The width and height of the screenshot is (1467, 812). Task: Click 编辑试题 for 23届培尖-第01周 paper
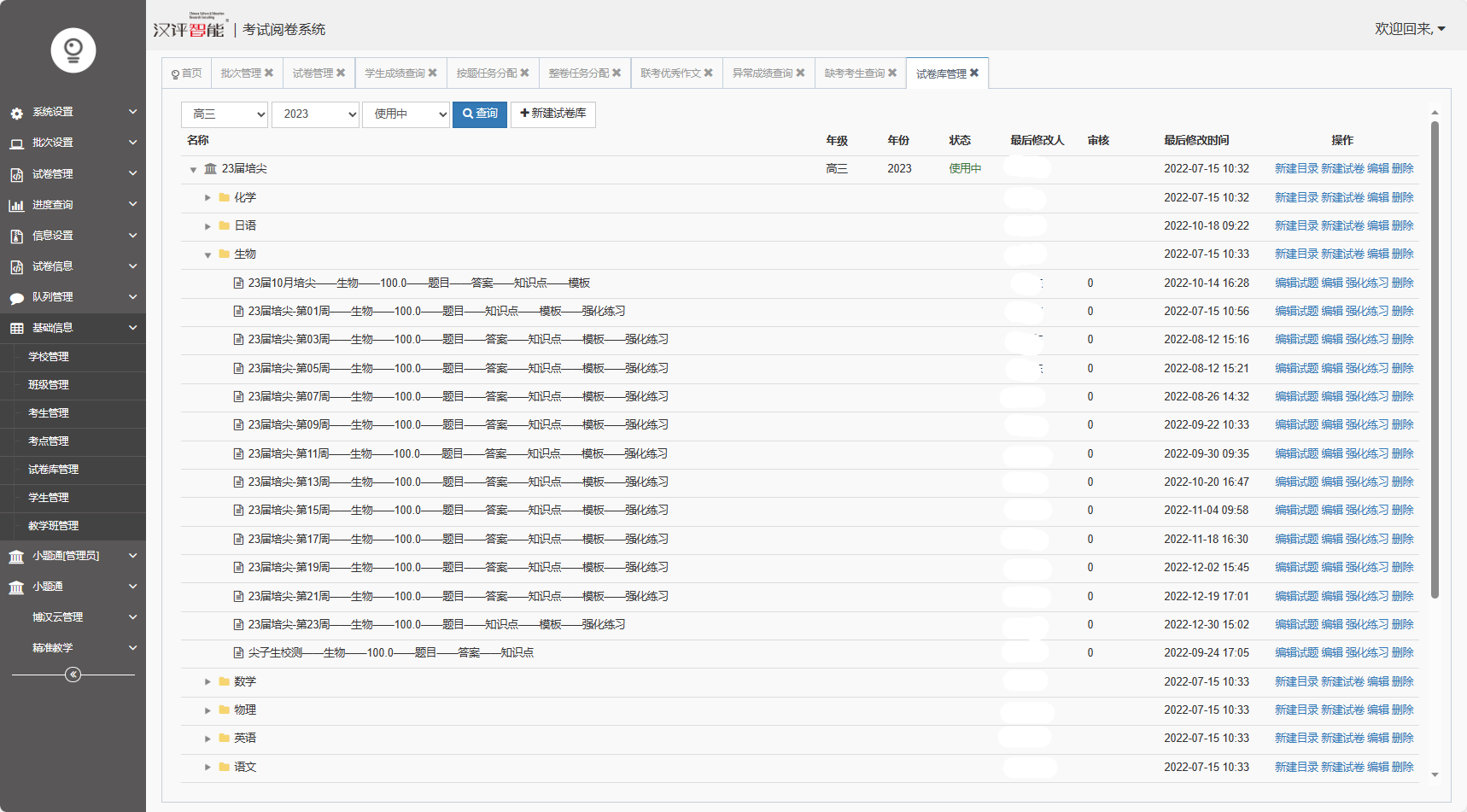(x=1296, y=311)
